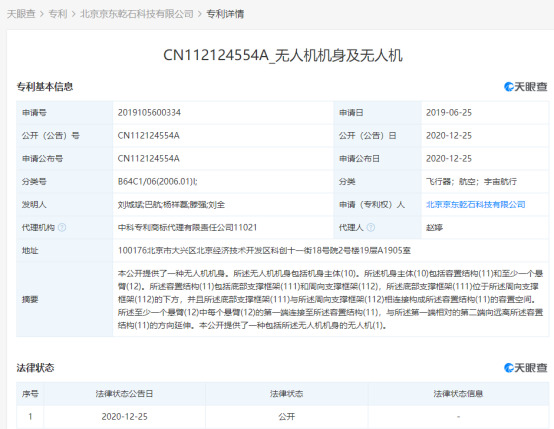
Task: Select CN112124554A in 申请公布号 row
Action: click(x=148, y=159)
